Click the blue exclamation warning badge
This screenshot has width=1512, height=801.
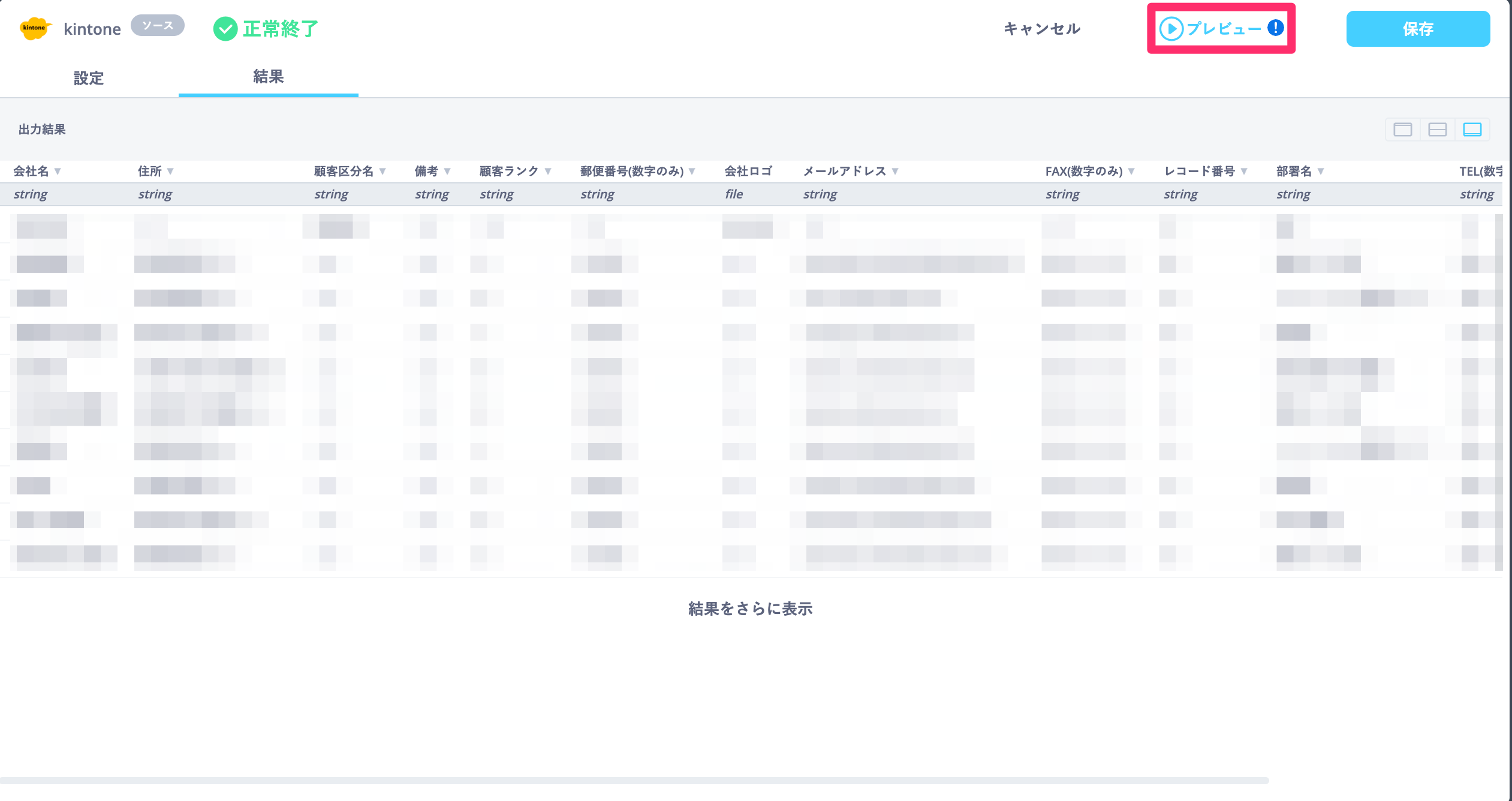pyautogui.click(x=1275, y=28)
